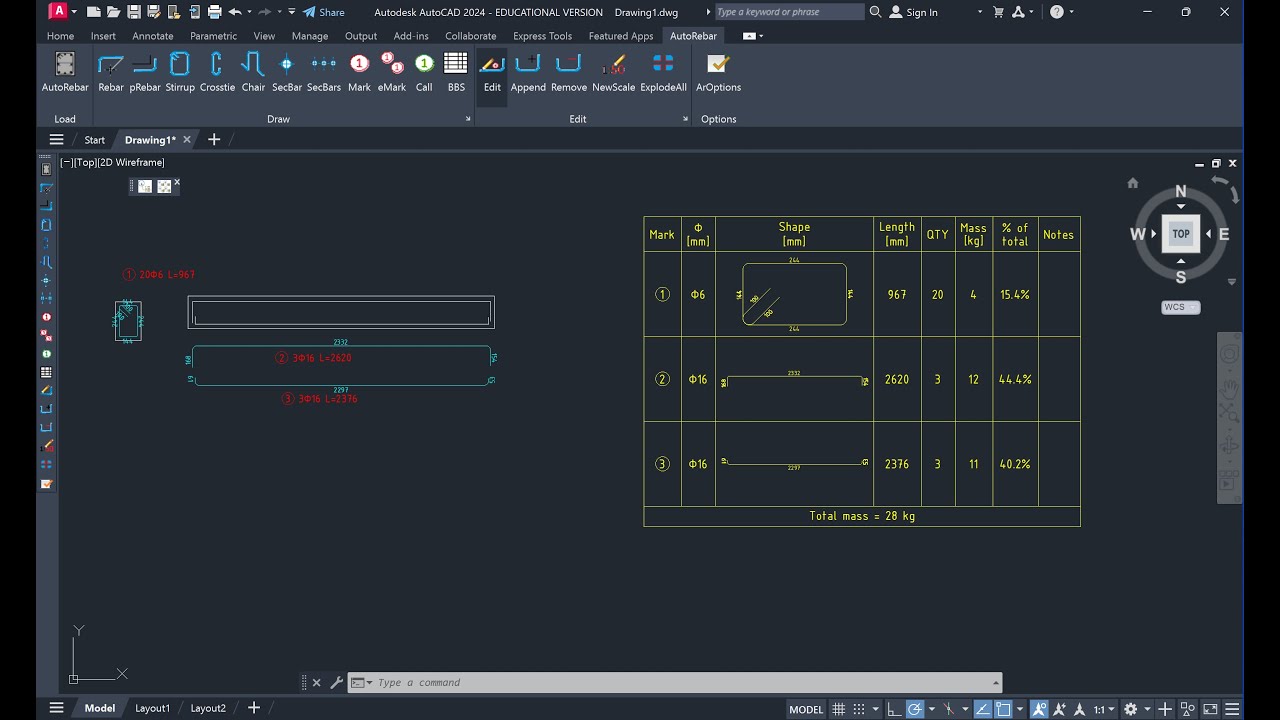Click the New file icon

(x=93, y=12)
